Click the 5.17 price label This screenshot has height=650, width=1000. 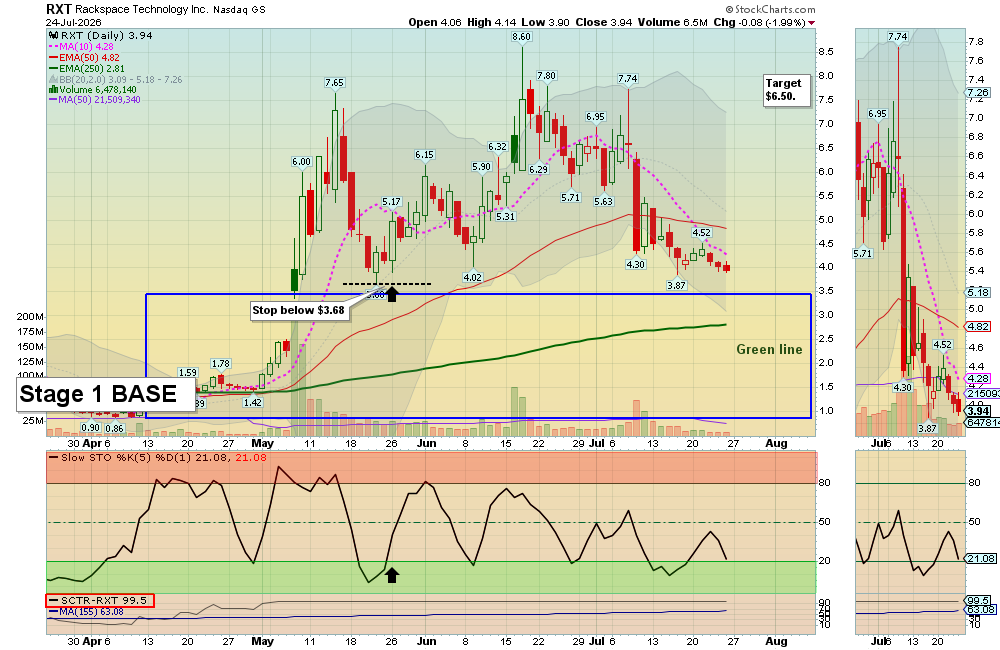pyautogui.click(x=392, y=202)
